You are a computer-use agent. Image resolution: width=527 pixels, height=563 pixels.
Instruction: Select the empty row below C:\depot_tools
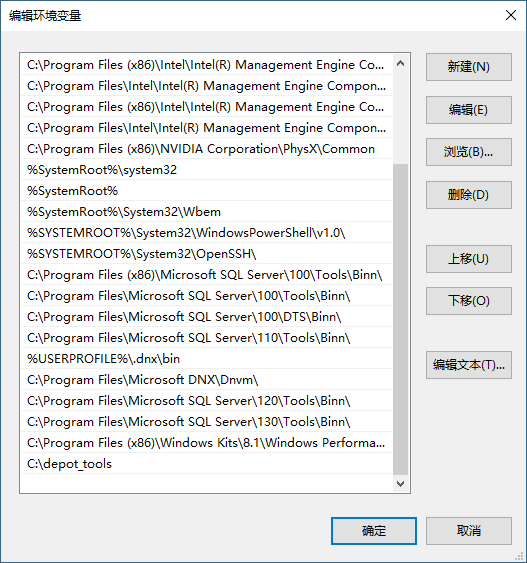[x=206, y=483]
